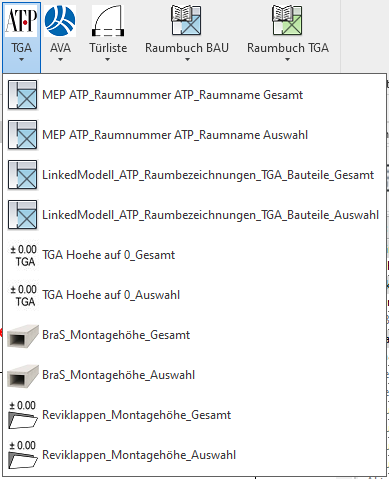Click the Raumbuch BAU label
Viewport: 389px width, 479px height.
coord(187,48)
